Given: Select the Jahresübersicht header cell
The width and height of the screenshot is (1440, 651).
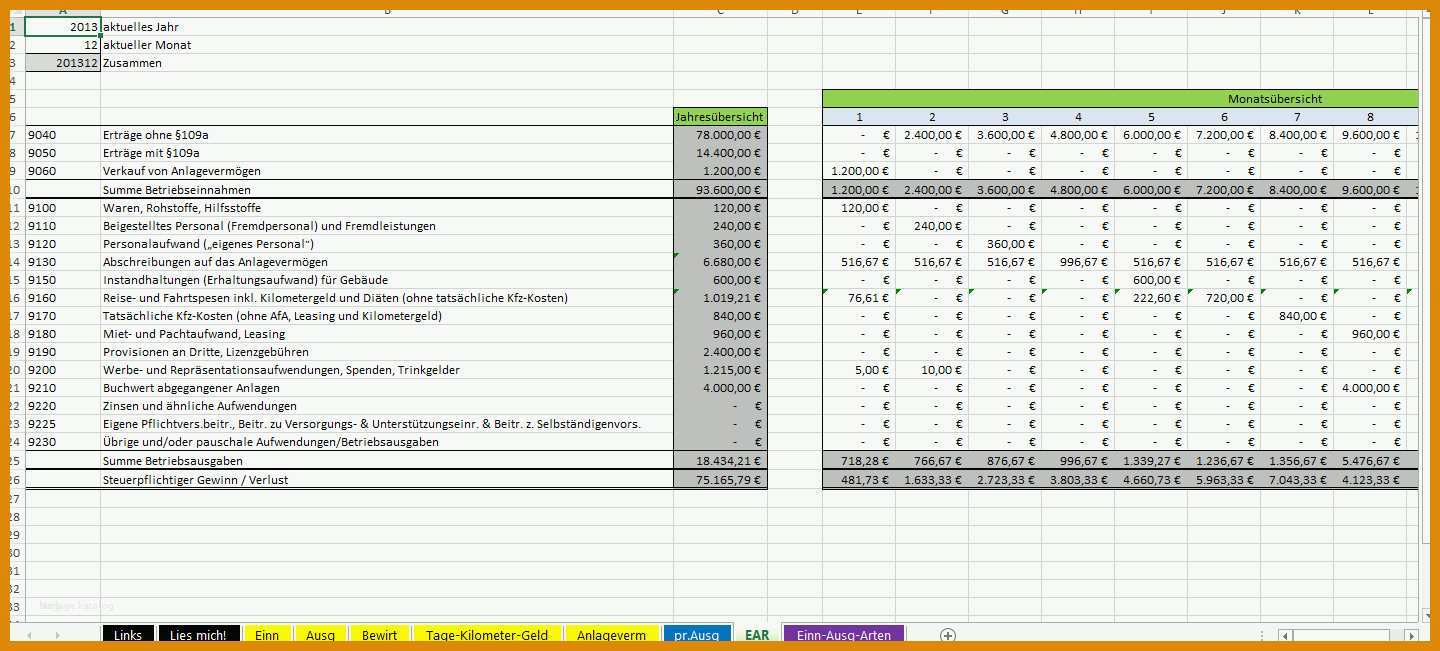Looking at the screenshot, I should tap(720, 117).
